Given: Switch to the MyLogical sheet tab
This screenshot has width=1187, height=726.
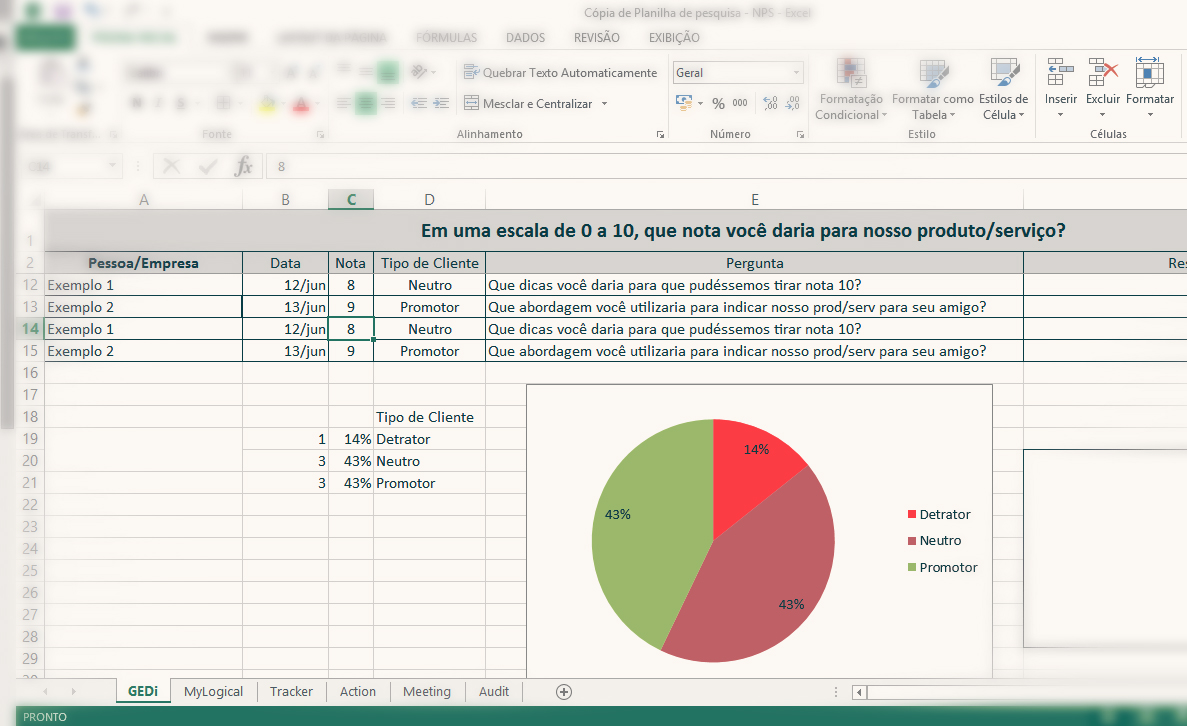Looking at the screenshot, I should tap(213, 692).
